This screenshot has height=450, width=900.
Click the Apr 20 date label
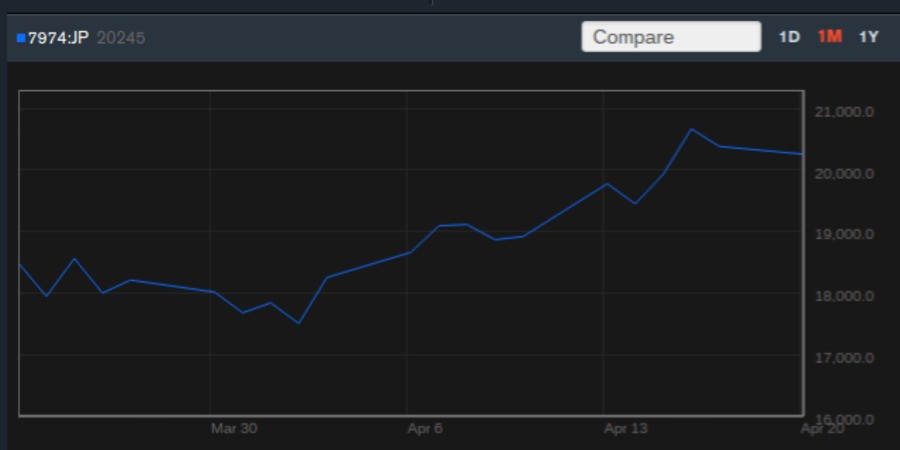(823, 429)
